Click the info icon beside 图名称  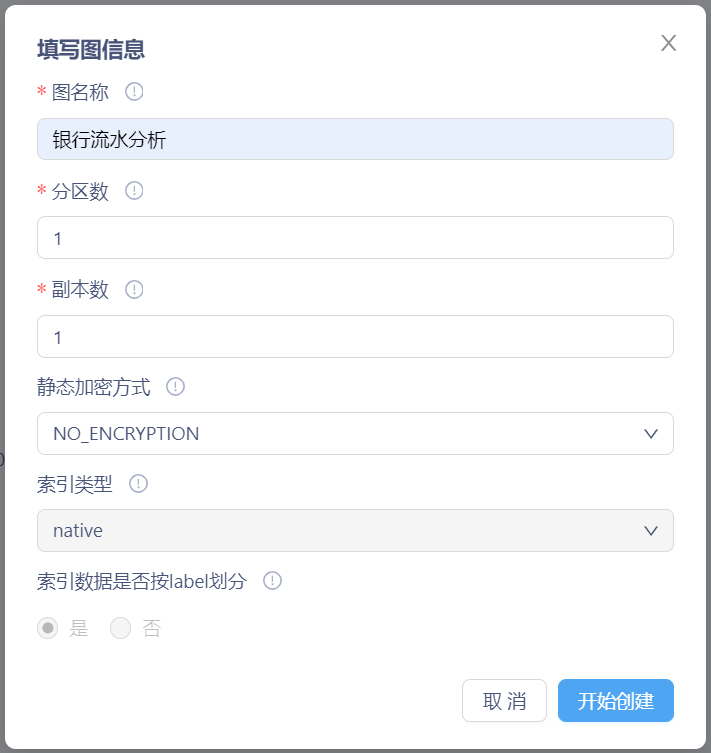tap(134, 92)
